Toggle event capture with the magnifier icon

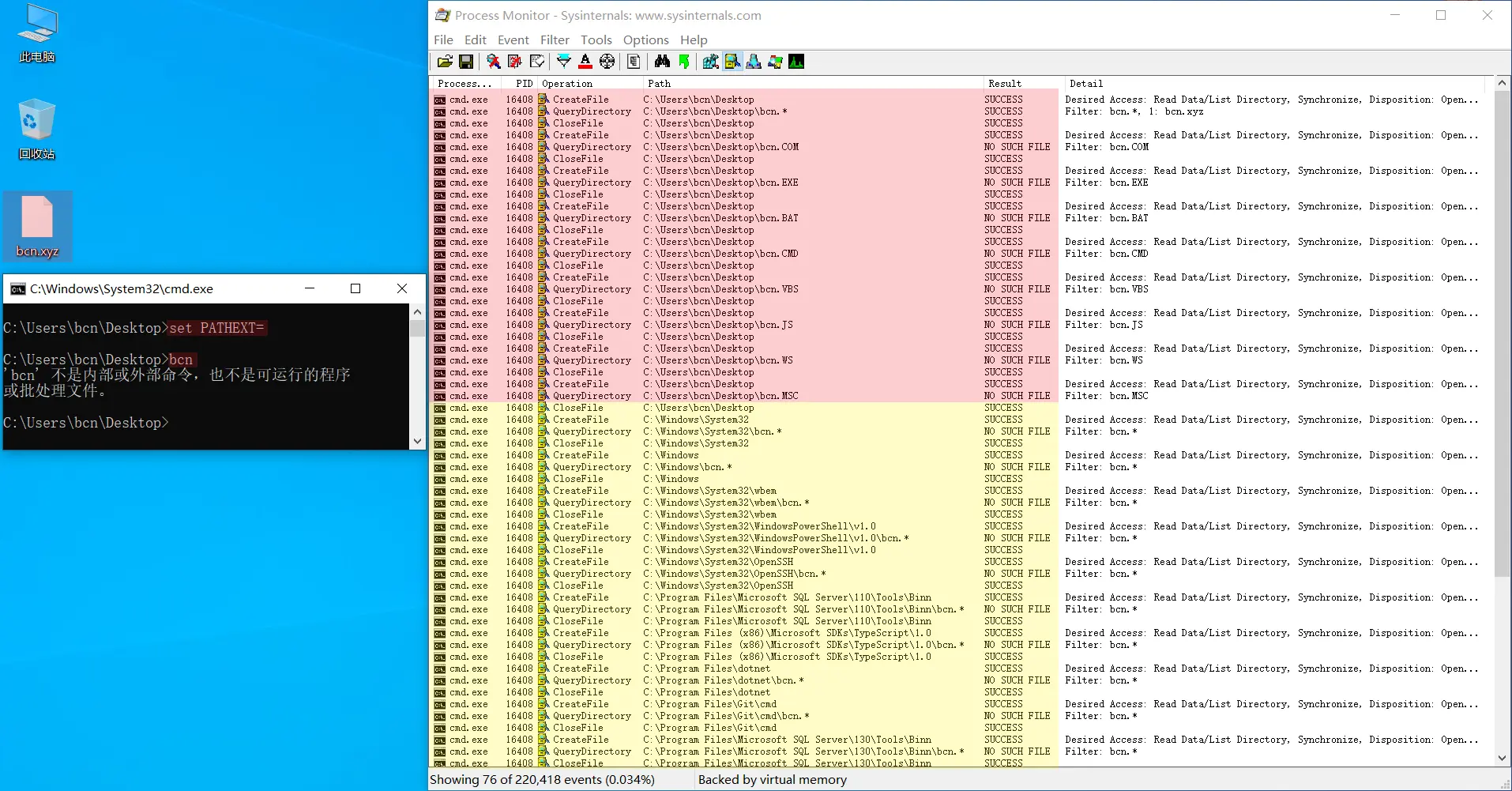[494, 62]
